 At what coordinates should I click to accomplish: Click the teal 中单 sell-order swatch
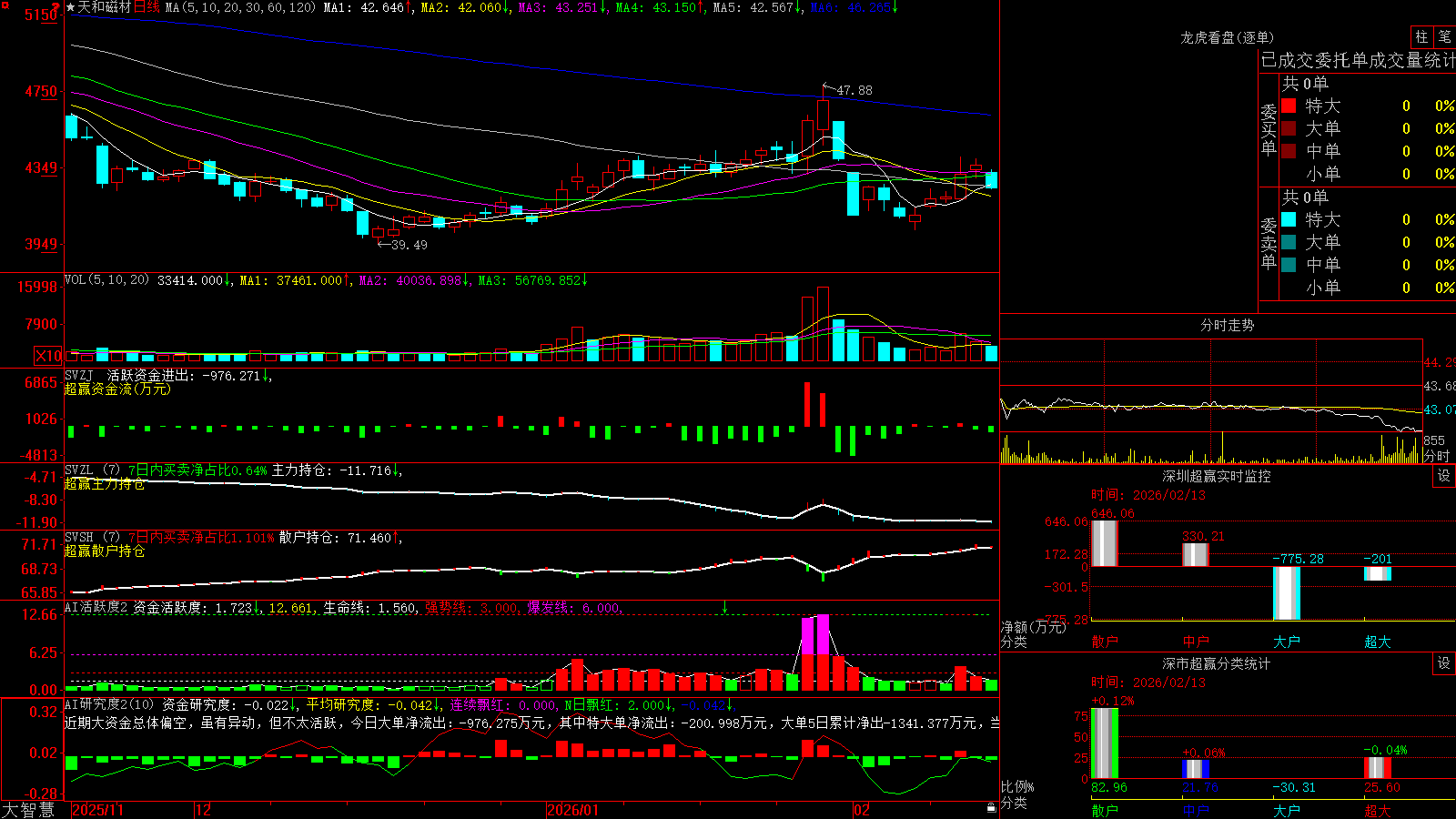pos(1289,265)
